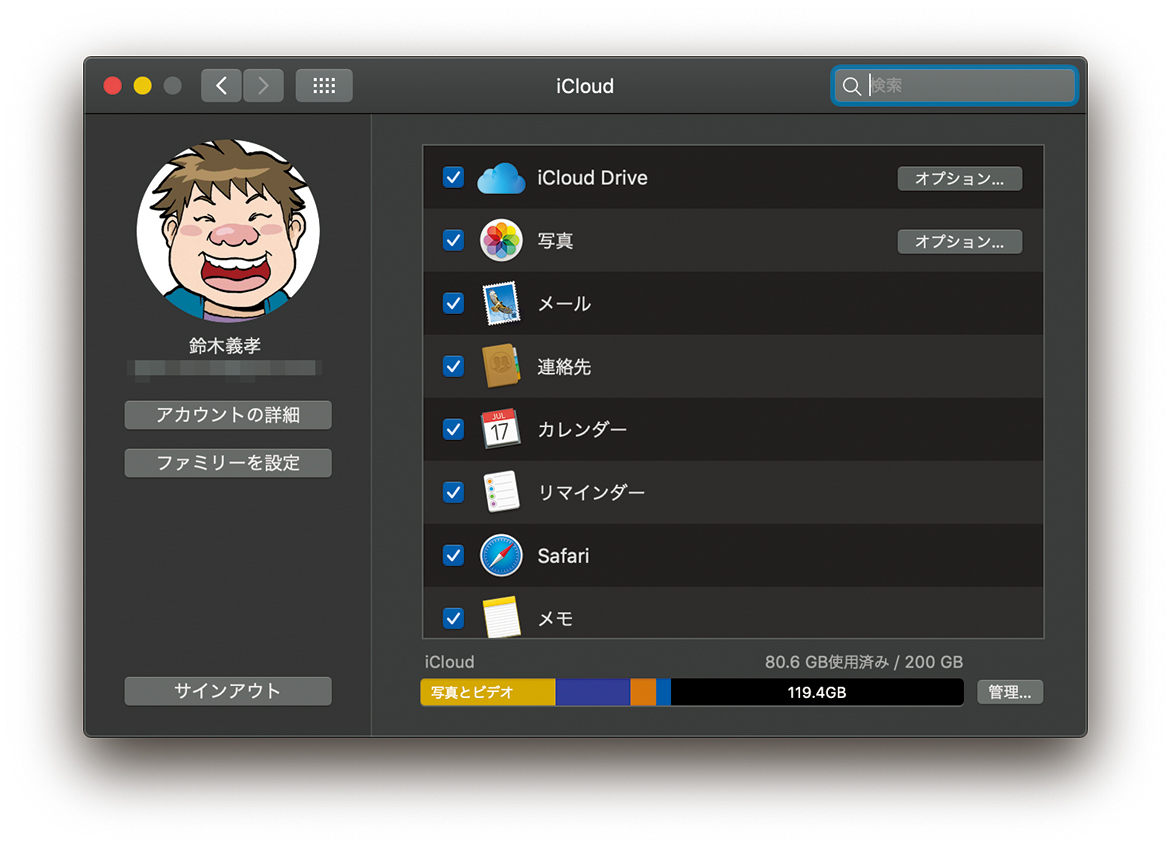The height and width of the screenshot is (848, 1171).
Task: Go back with the left arrow button
Action: 221,86
